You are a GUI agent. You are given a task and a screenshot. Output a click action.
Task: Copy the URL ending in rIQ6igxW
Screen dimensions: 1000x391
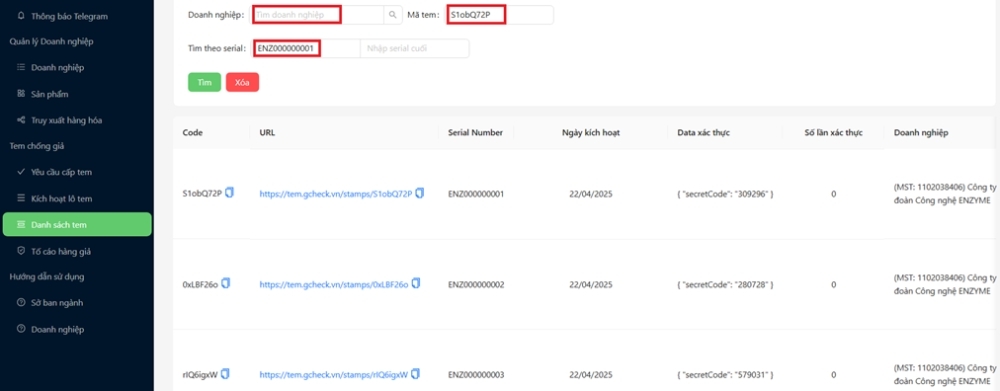415,373
